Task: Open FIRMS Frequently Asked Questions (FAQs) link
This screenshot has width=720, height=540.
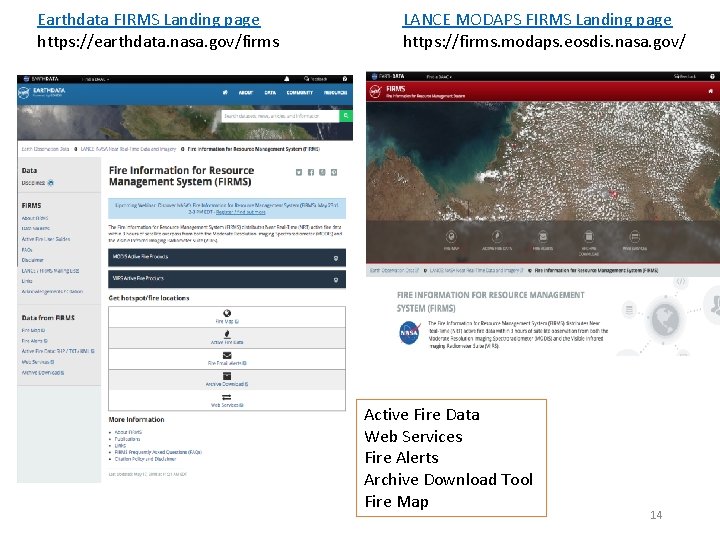Action: tap(158, 452)
